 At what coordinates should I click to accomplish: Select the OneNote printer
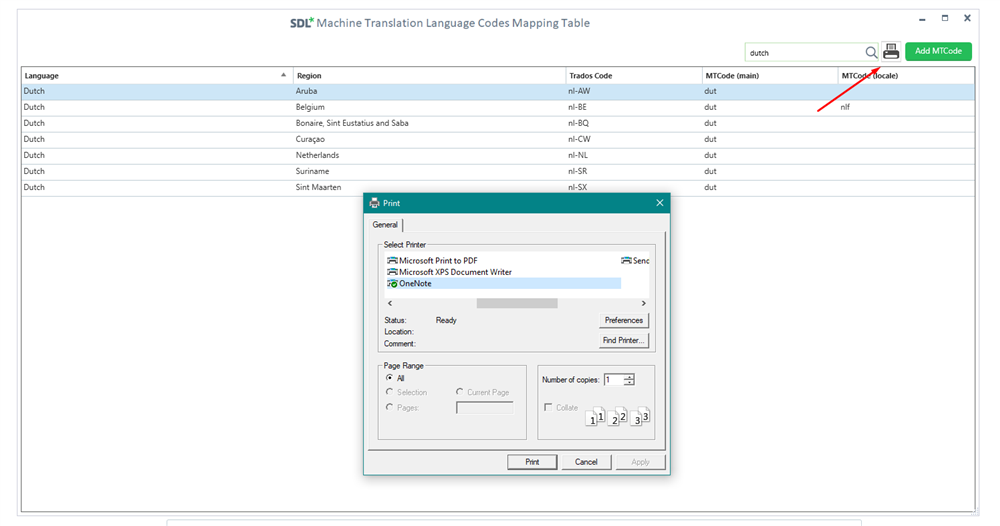coord(503,283)
